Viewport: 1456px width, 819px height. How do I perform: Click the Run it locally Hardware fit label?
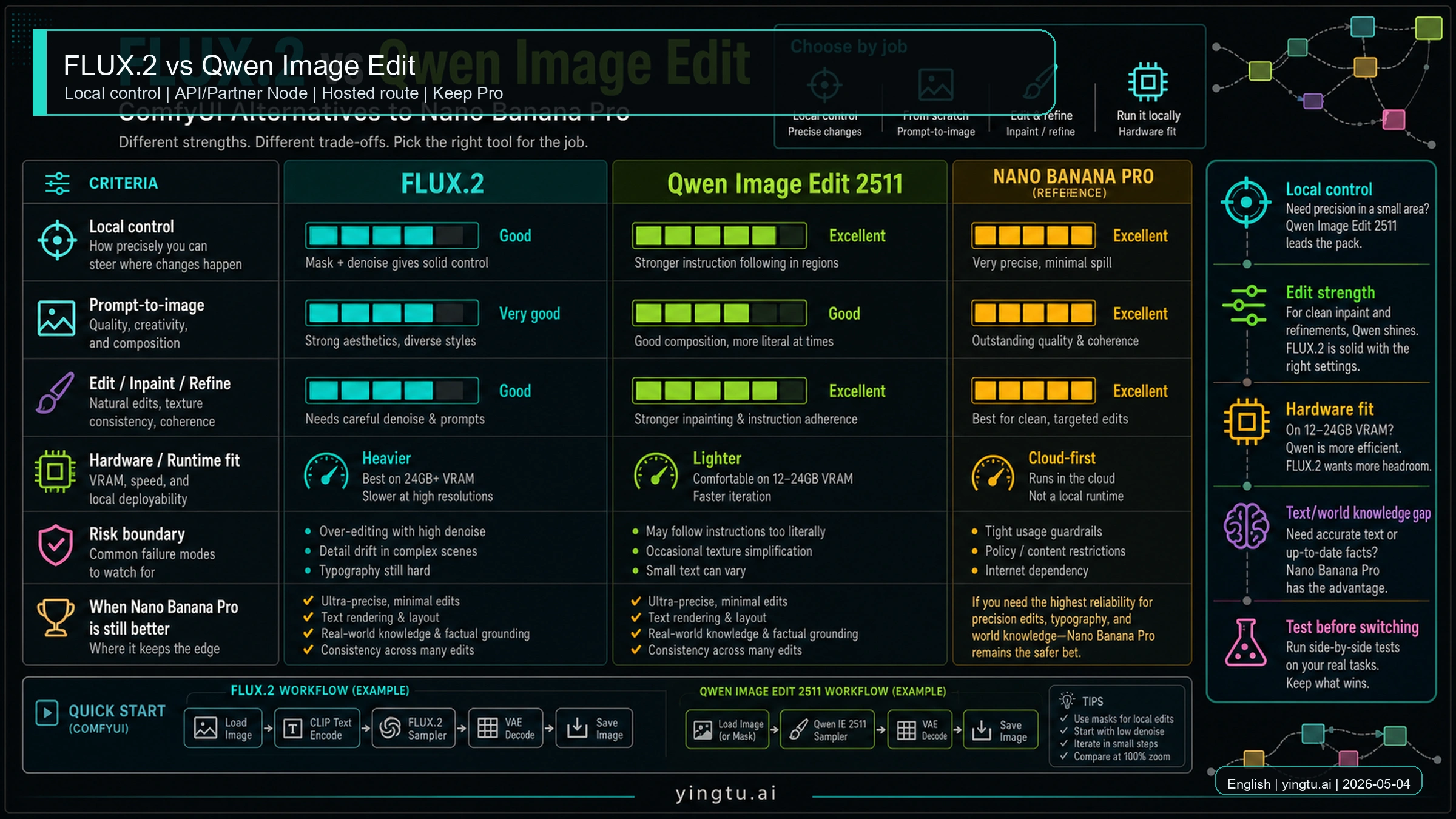click(x=1147, y=132)
